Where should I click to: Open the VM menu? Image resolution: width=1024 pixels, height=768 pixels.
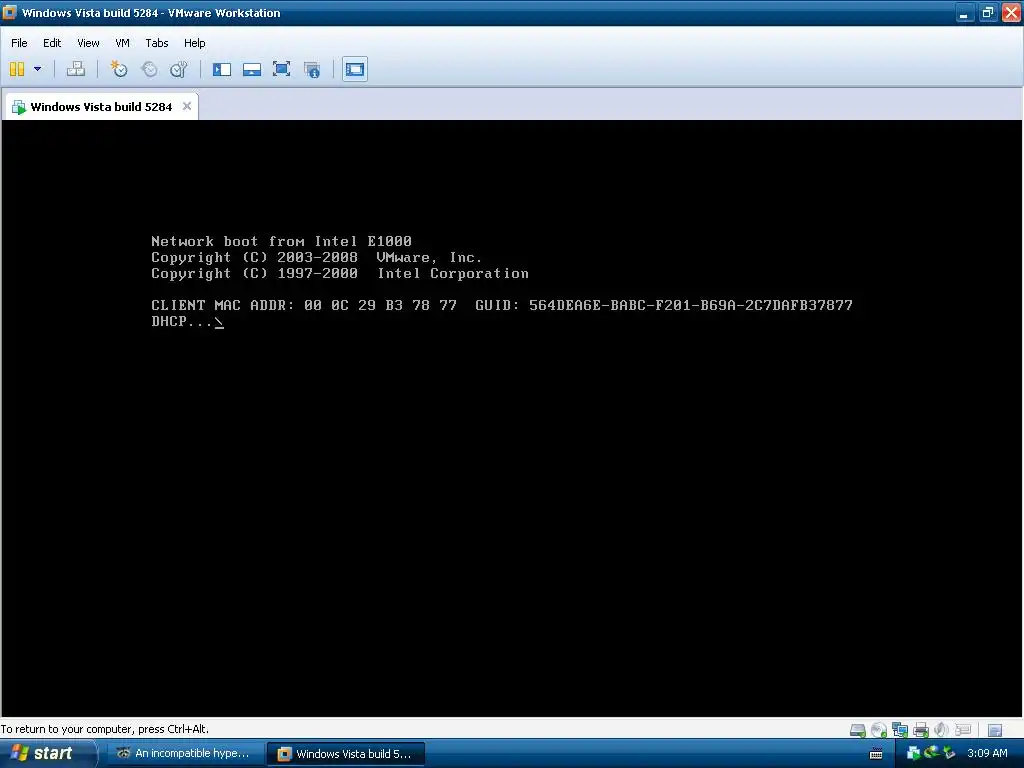122,43
